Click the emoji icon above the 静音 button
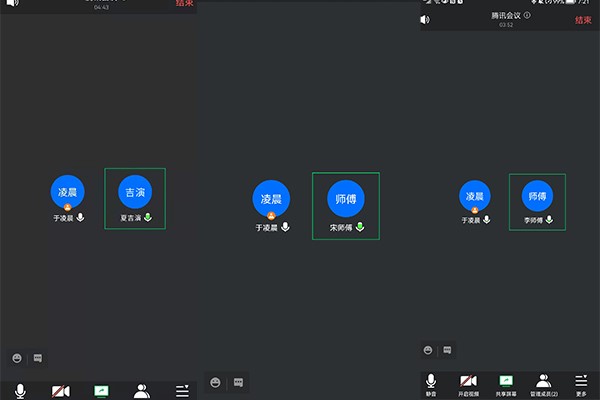The image size is (600, 400). point(428,350)
